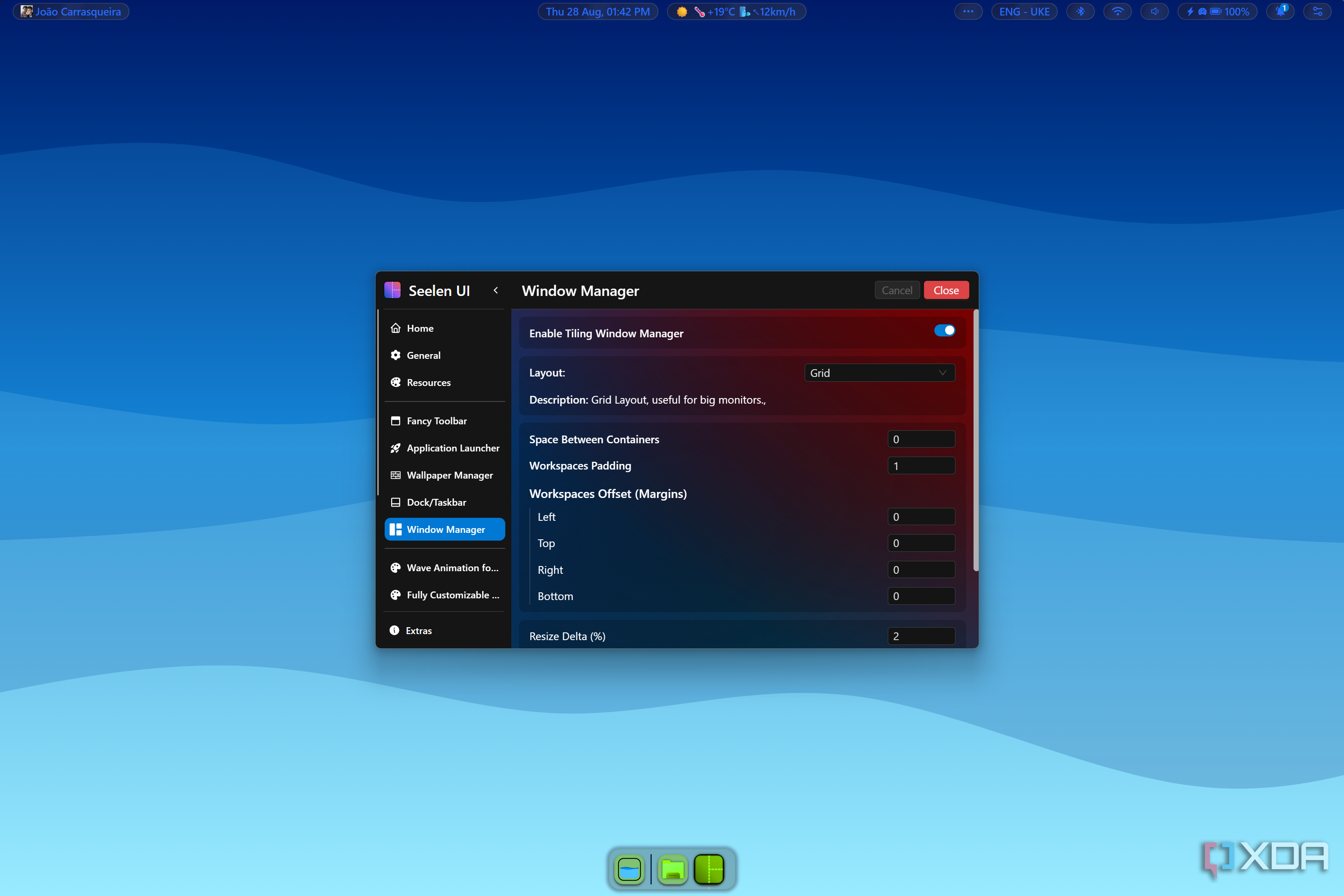Viewport: 1344px width, 896px height.
Task: Click the Seelen UI logo icon
Action: (392, 290)
